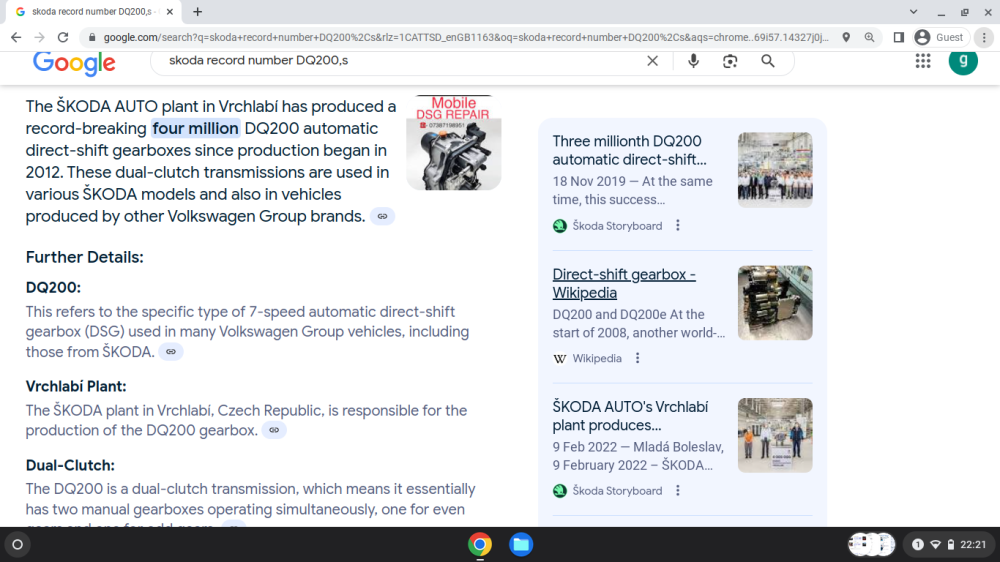Open the tab search dropdown chevron
Viewport: 1000px width, 562px height.
(x=913, y=11)
